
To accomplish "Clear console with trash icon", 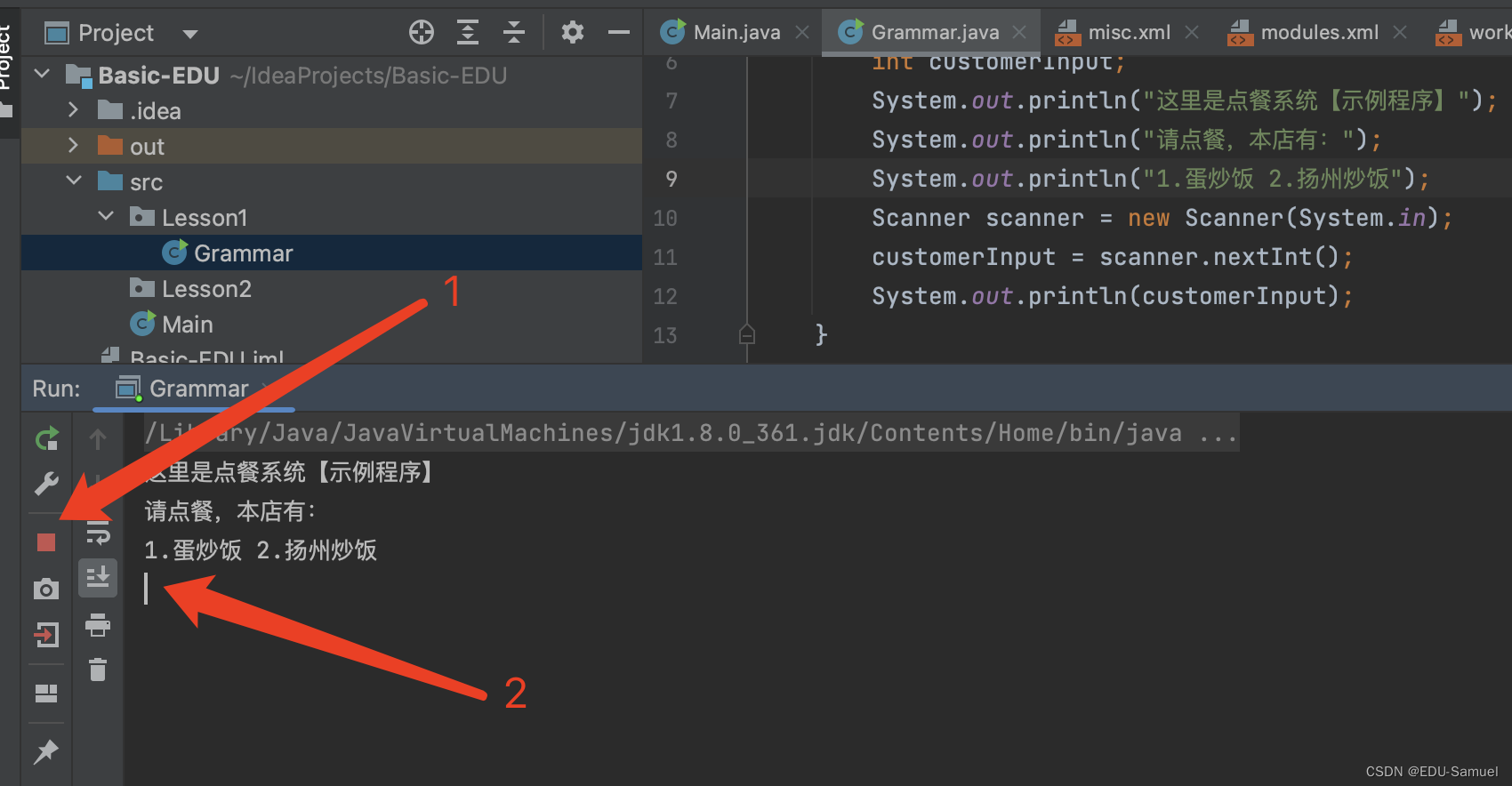I will click(x=98, y=670).
